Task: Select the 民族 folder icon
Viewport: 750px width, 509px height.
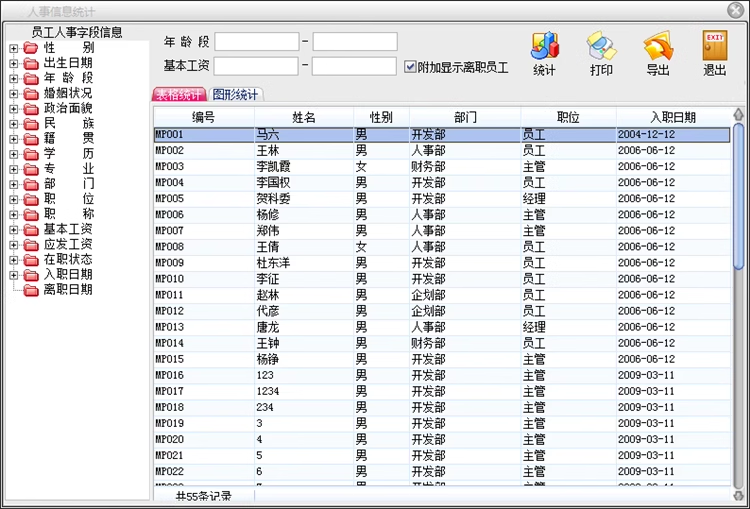Action: click(x=31, y=124)
